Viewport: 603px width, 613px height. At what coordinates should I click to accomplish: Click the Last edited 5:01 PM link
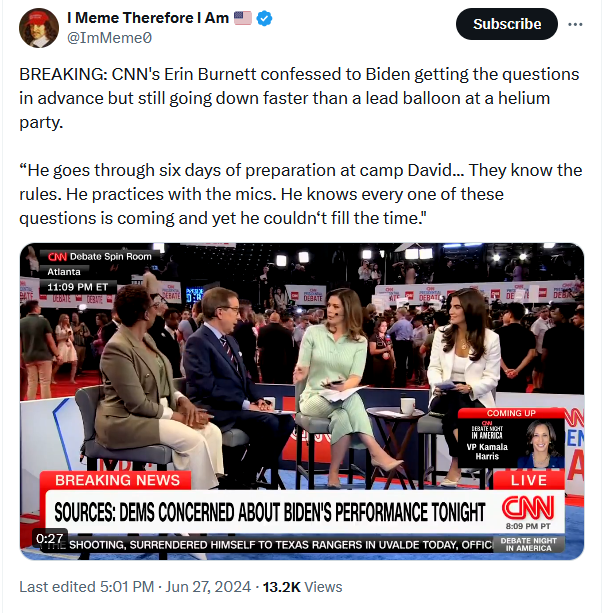86,587
